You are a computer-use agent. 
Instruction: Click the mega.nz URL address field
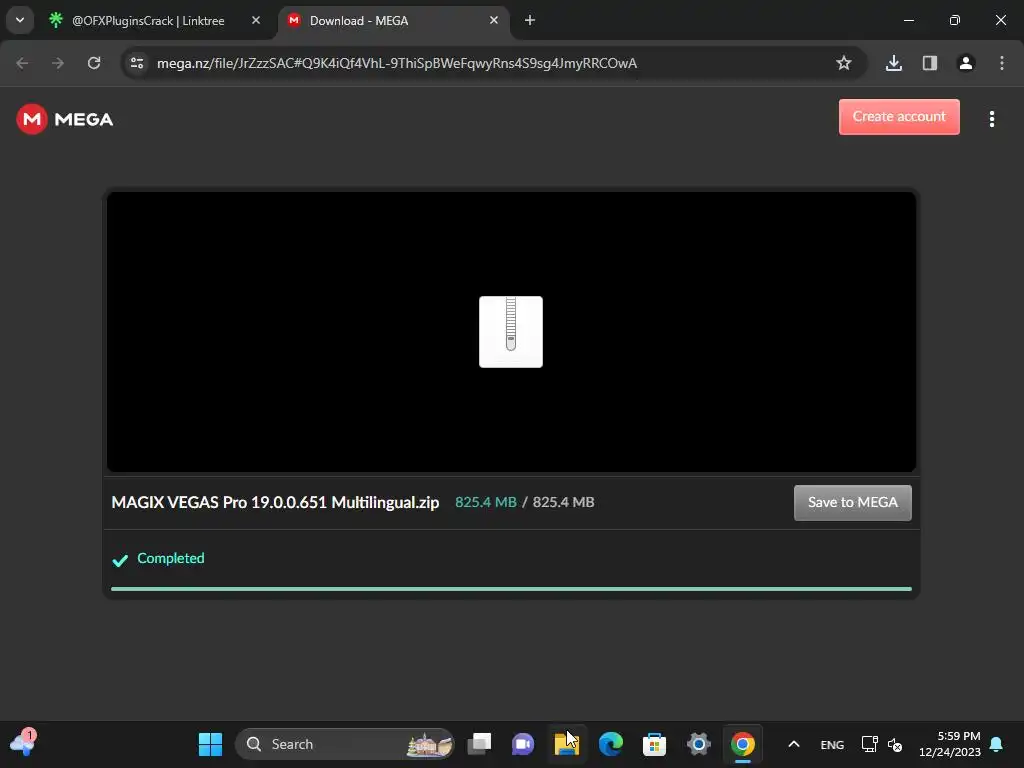point(397,63)
